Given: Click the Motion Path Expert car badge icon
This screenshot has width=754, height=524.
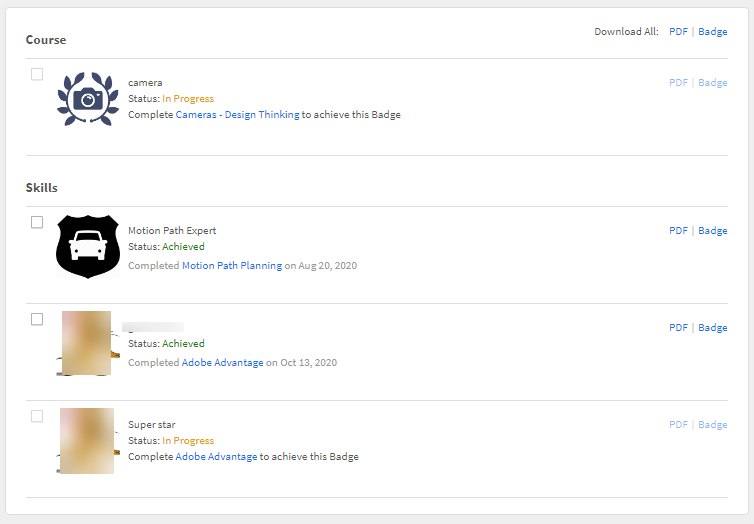Looking at the screenshot, I should pos(87,246).
